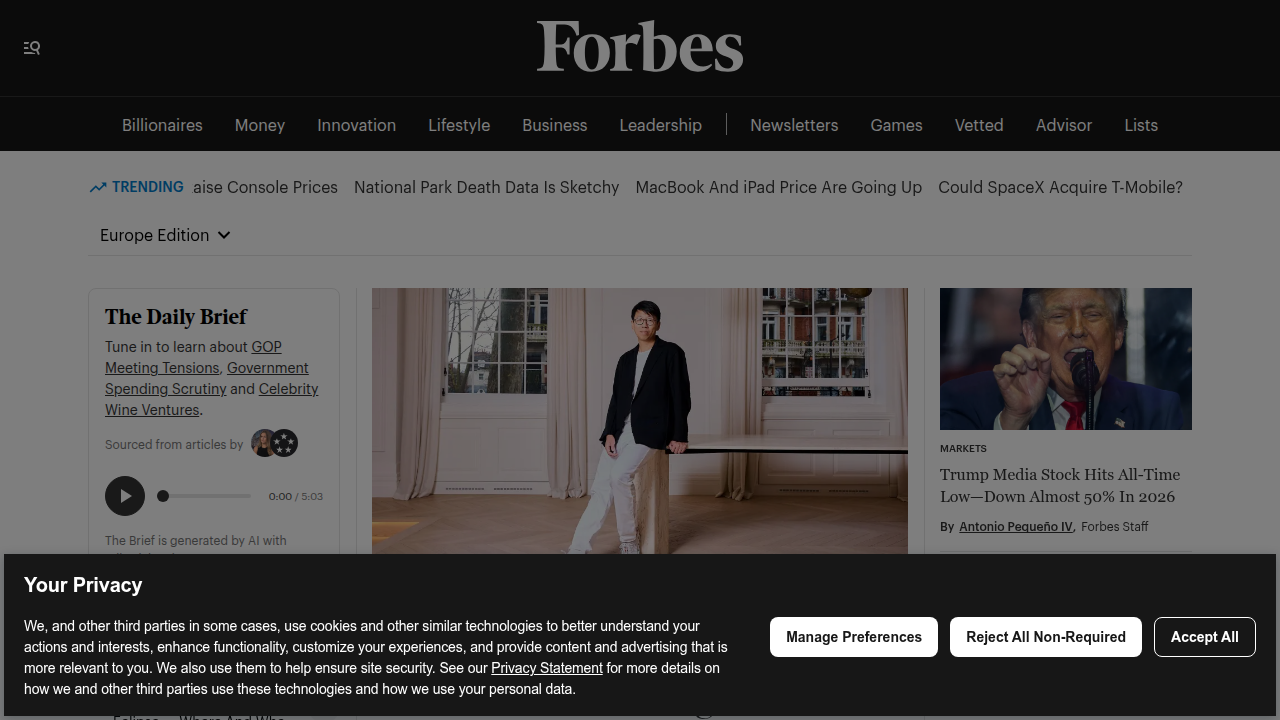The image size is (1280, 720).
Task: Open the Money section
Action: point(260,125)
